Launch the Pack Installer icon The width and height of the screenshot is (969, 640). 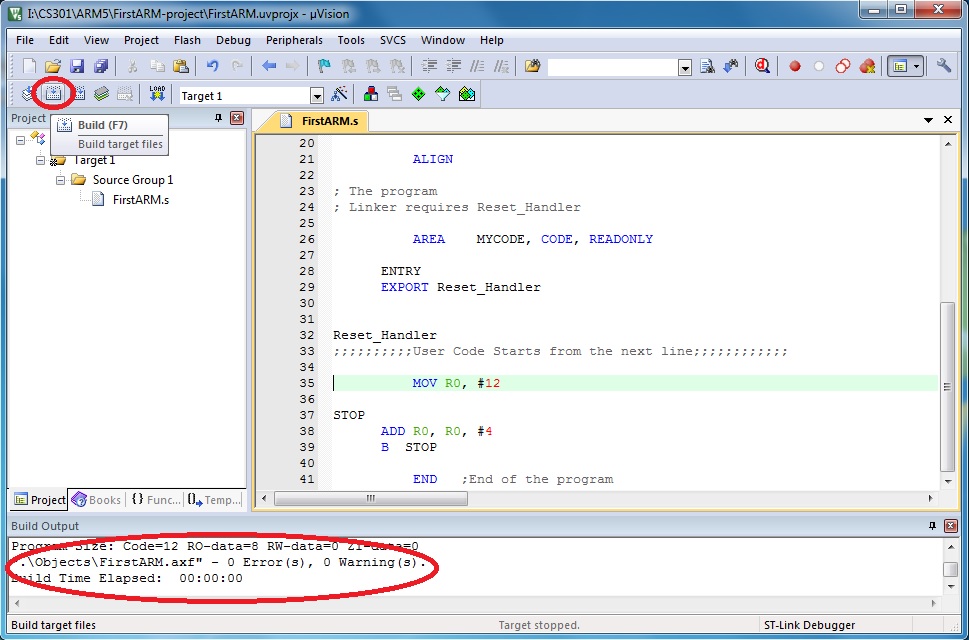click(x=467, y=95)
